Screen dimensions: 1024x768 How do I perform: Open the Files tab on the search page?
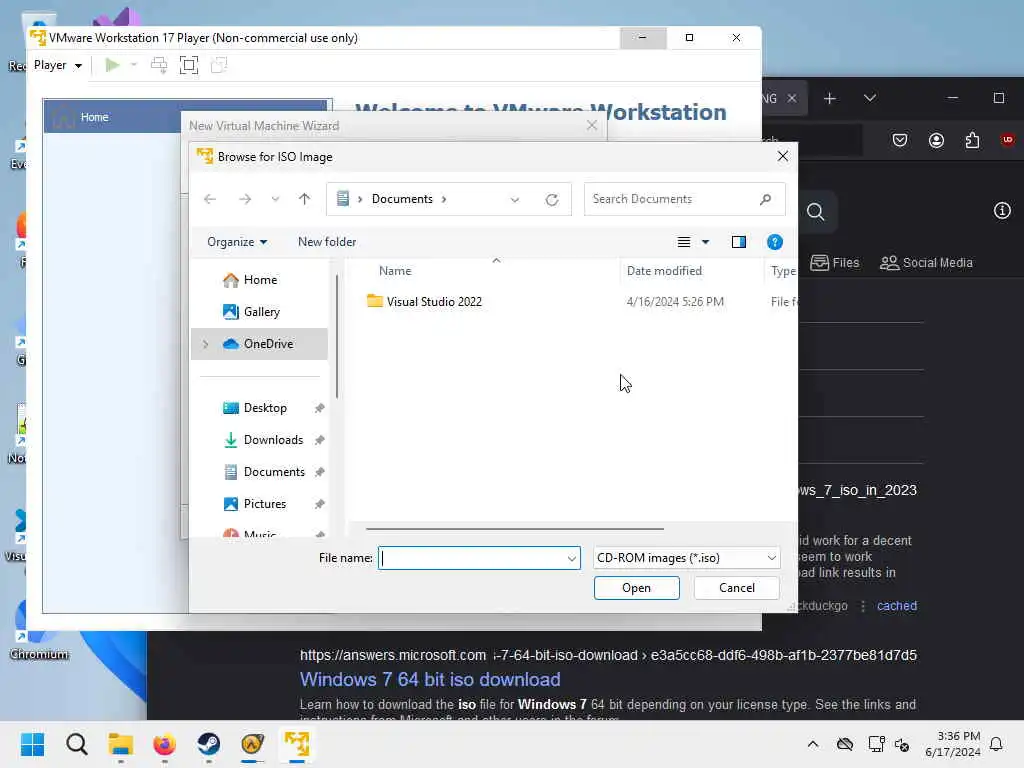tap(835, 263)
